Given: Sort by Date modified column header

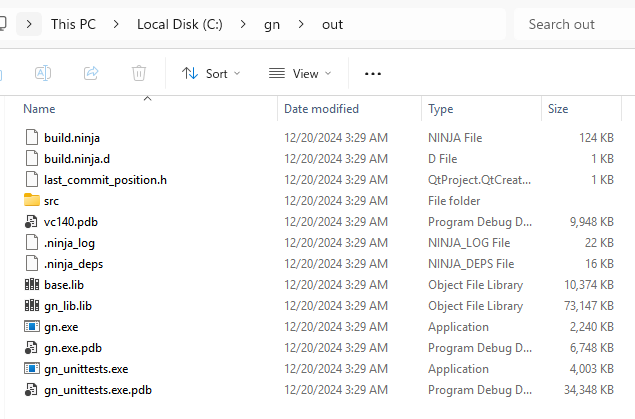Looking at the screenshot, I should 322,109.
